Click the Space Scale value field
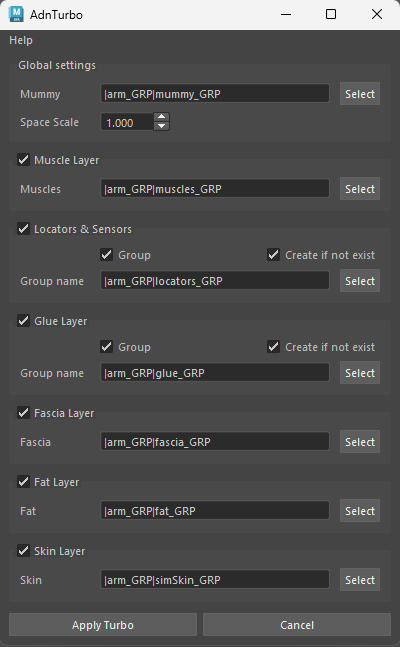Viewport: 400px width, 647px height. pyautogui.click(x=127, y=123)
